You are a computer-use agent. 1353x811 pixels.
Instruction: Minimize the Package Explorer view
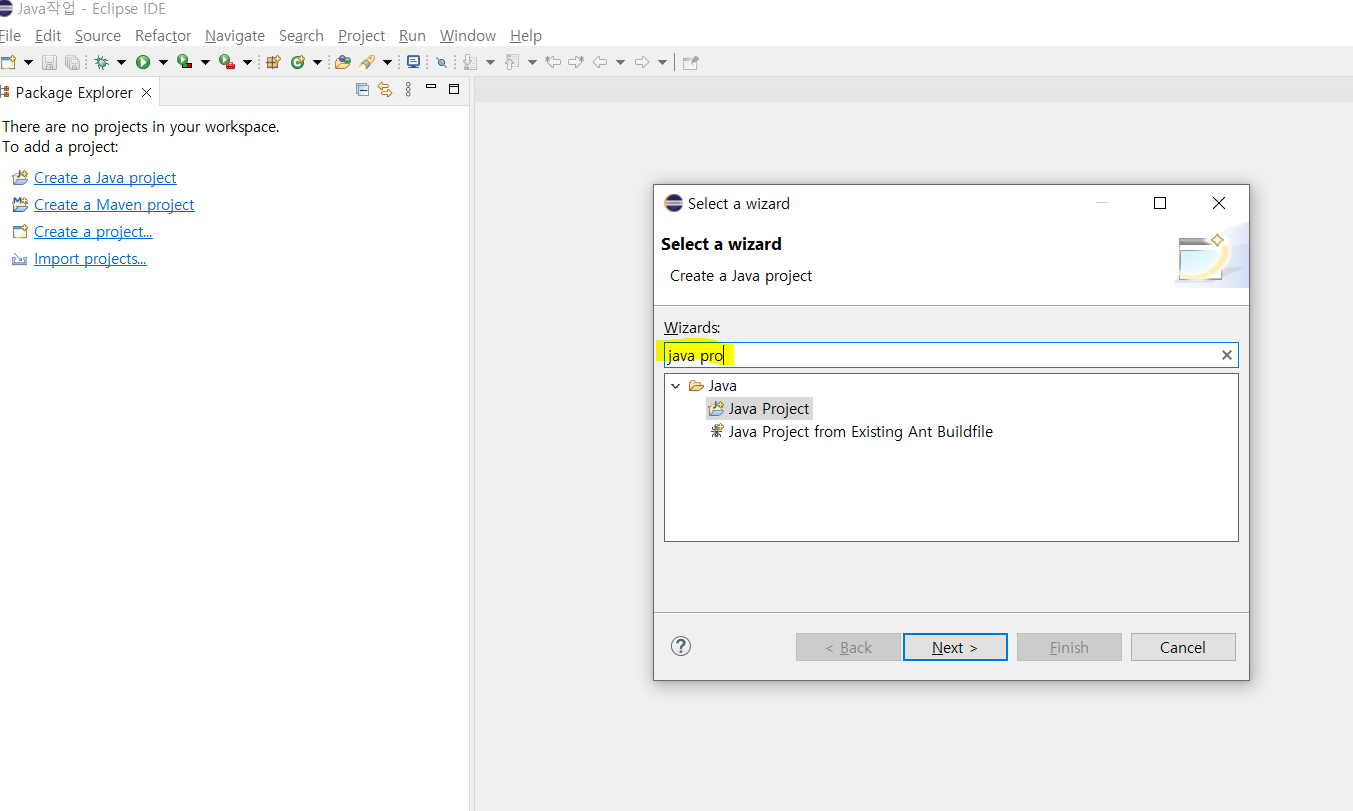(x=431, y=89)
